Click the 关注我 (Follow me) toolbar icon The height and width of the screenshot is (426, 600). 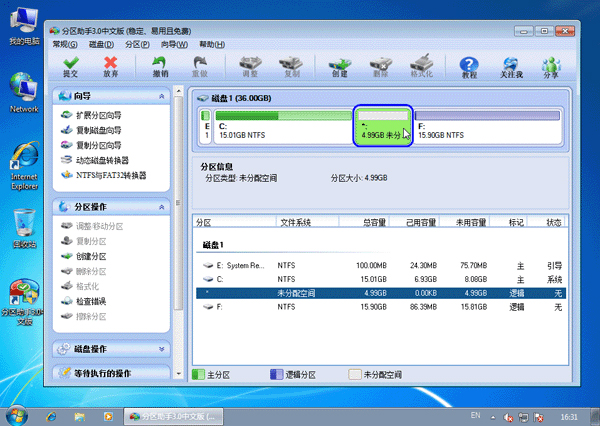(x=511, y=66)
